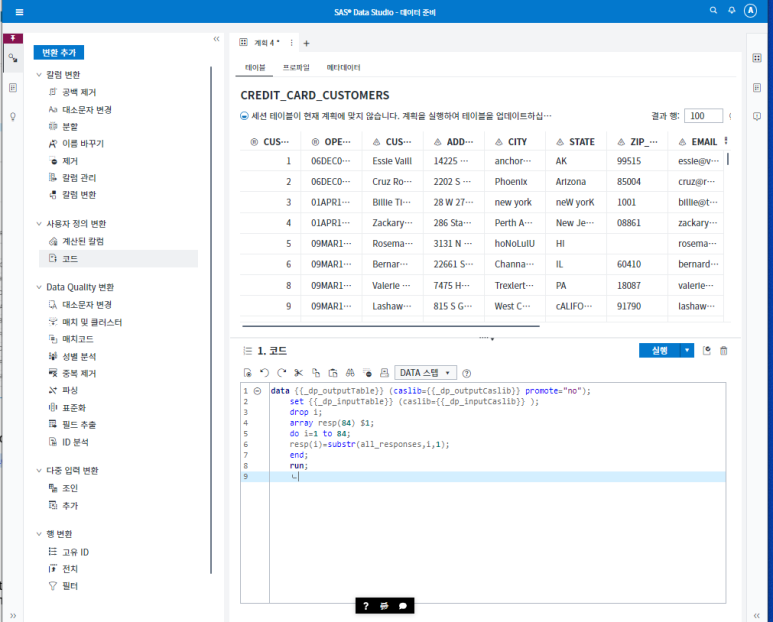Collapse the Data Quality 변환 section

(x=39, y=287)
